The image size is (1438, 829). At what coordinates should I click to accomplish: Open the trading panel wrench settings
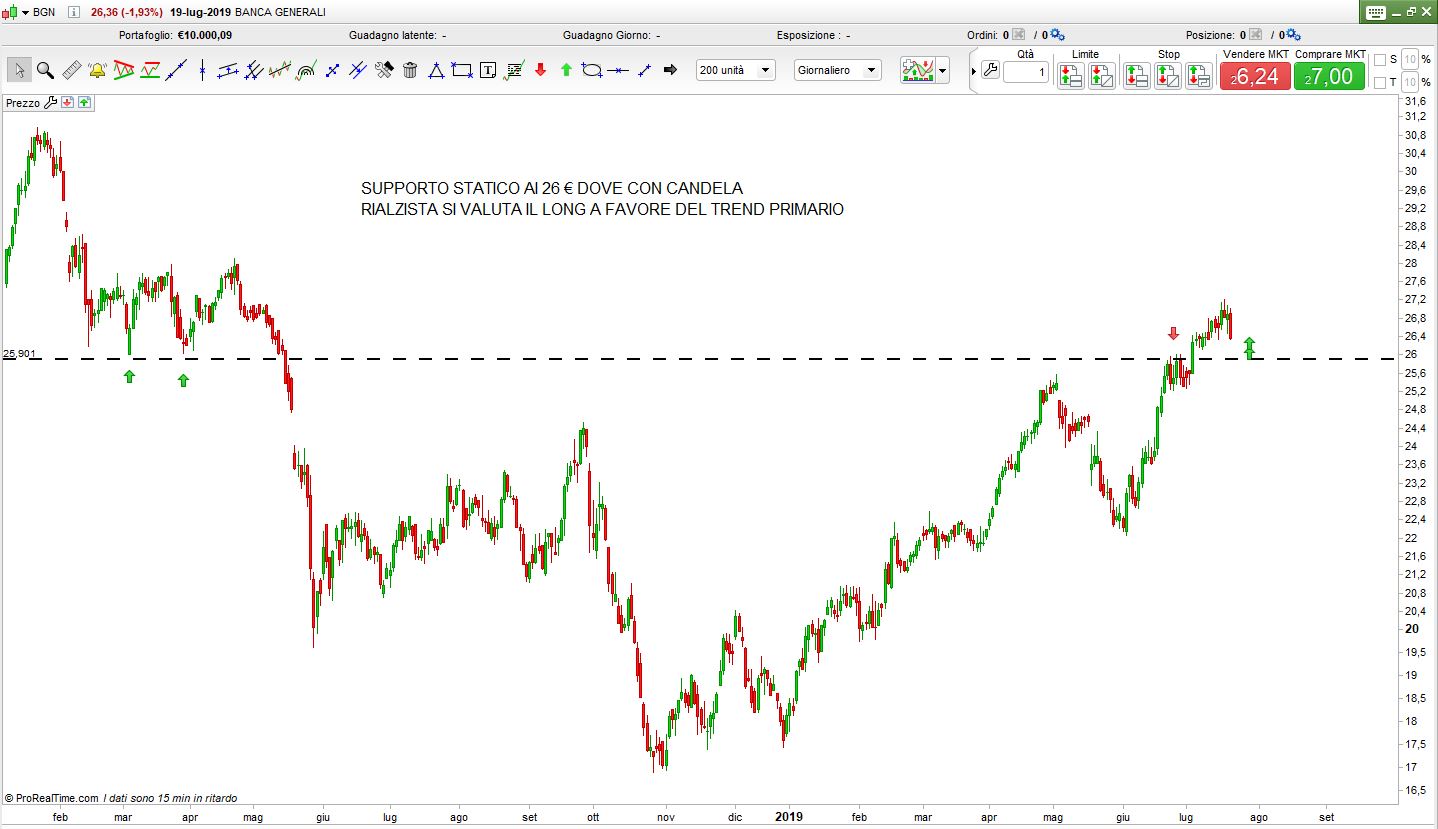pos(990,70)
